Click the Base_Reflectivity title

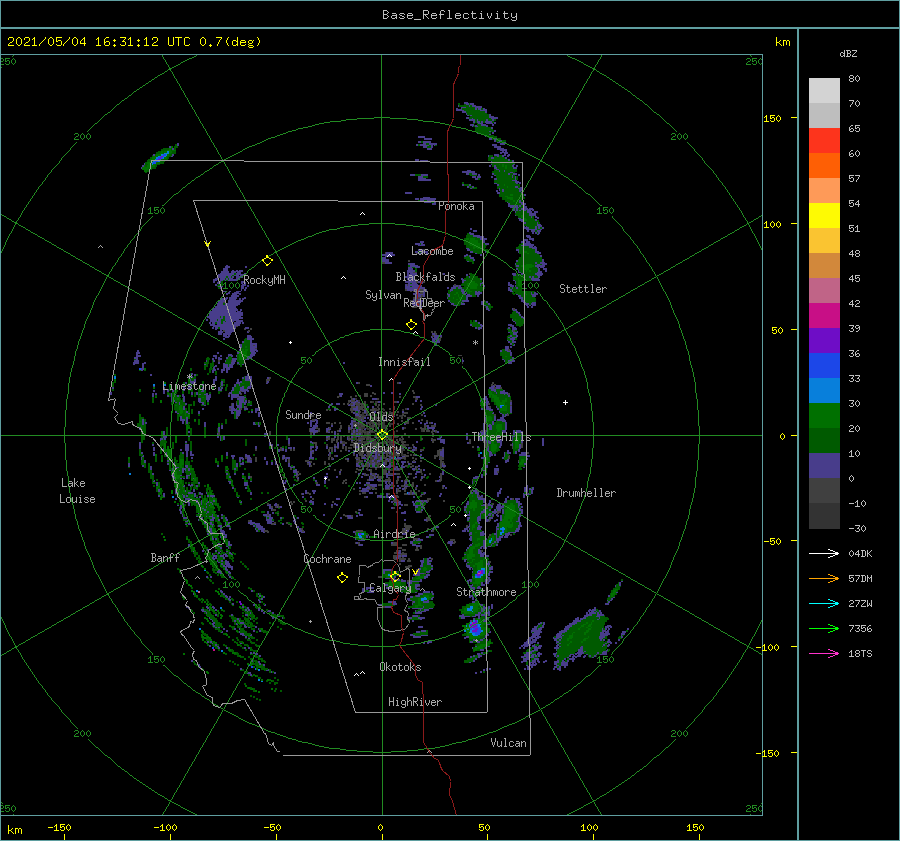450,15
